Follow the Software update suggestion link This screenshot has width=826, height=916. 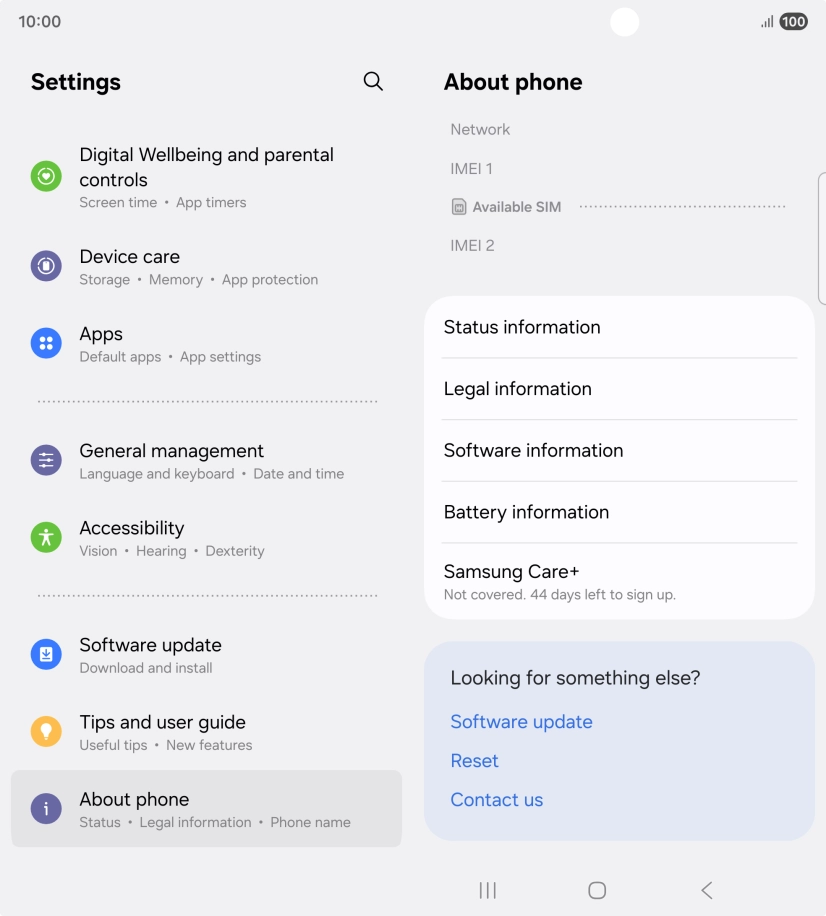[x=521, y=722]
